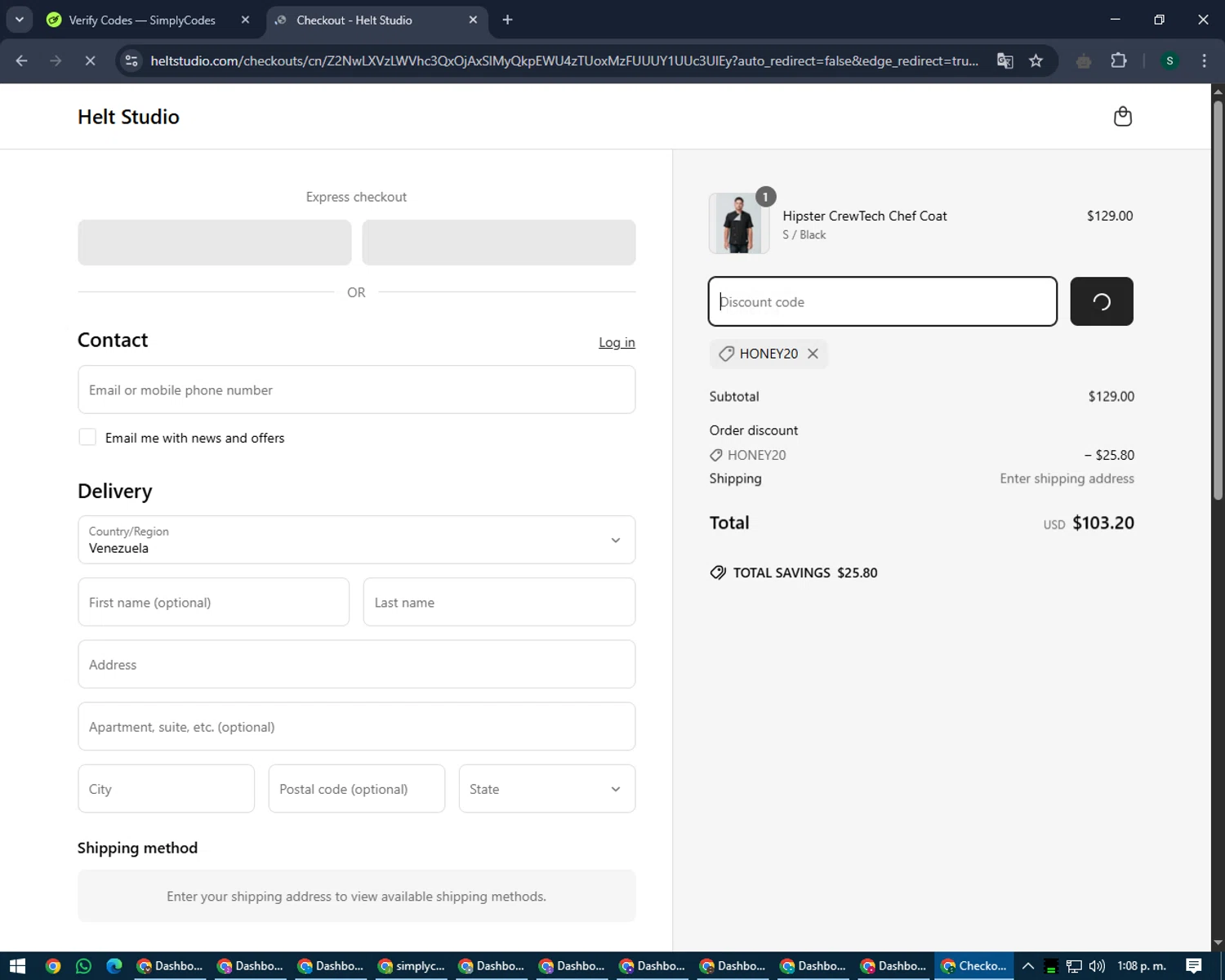The image size is (1225, 980).
Task: Click into the Address field
Action: (x=357, y=664)
